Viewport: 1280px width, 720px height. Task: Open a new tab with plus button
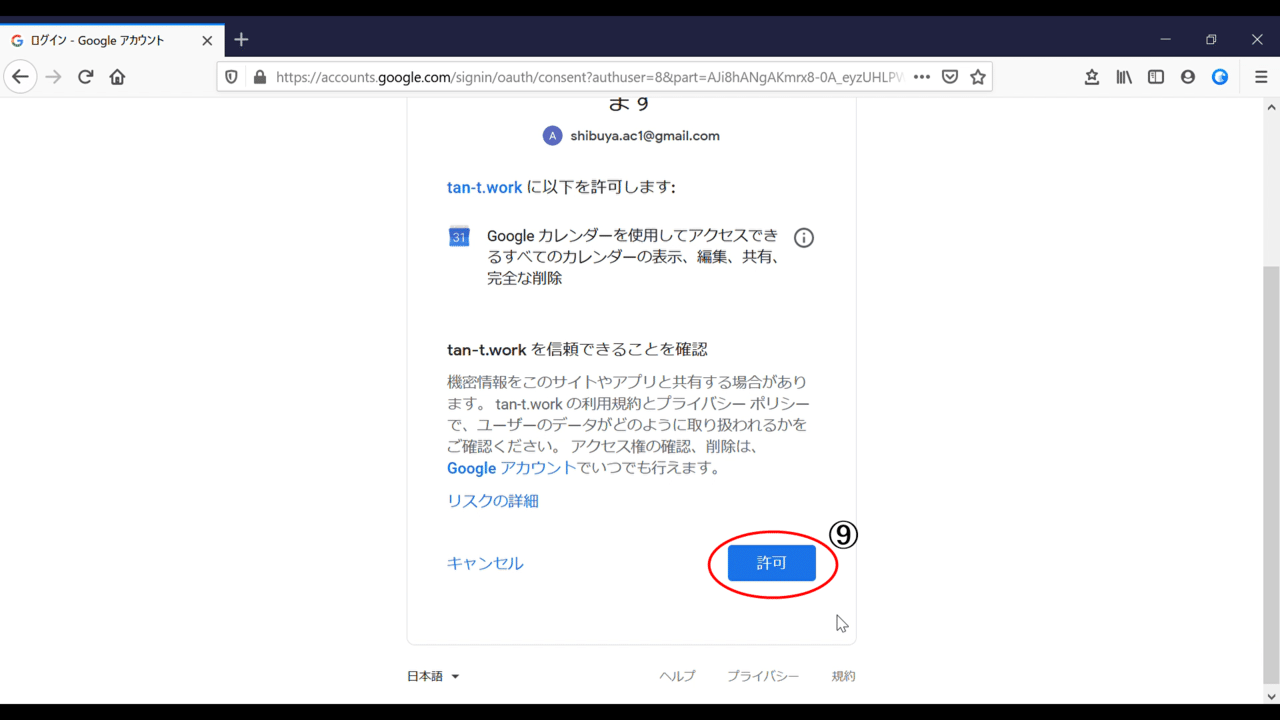tap(241, 40)
